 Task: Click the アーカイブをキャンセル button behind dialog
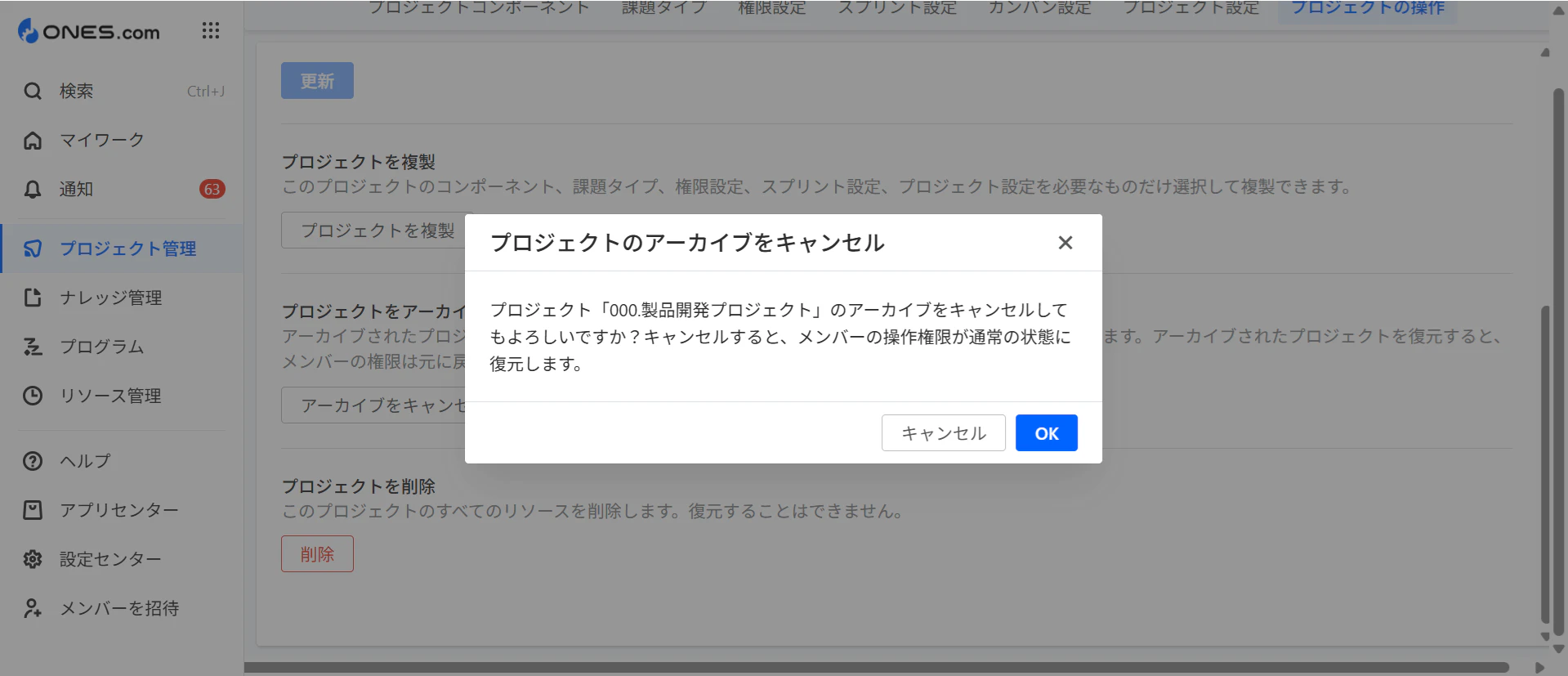[x=373, y=405]
